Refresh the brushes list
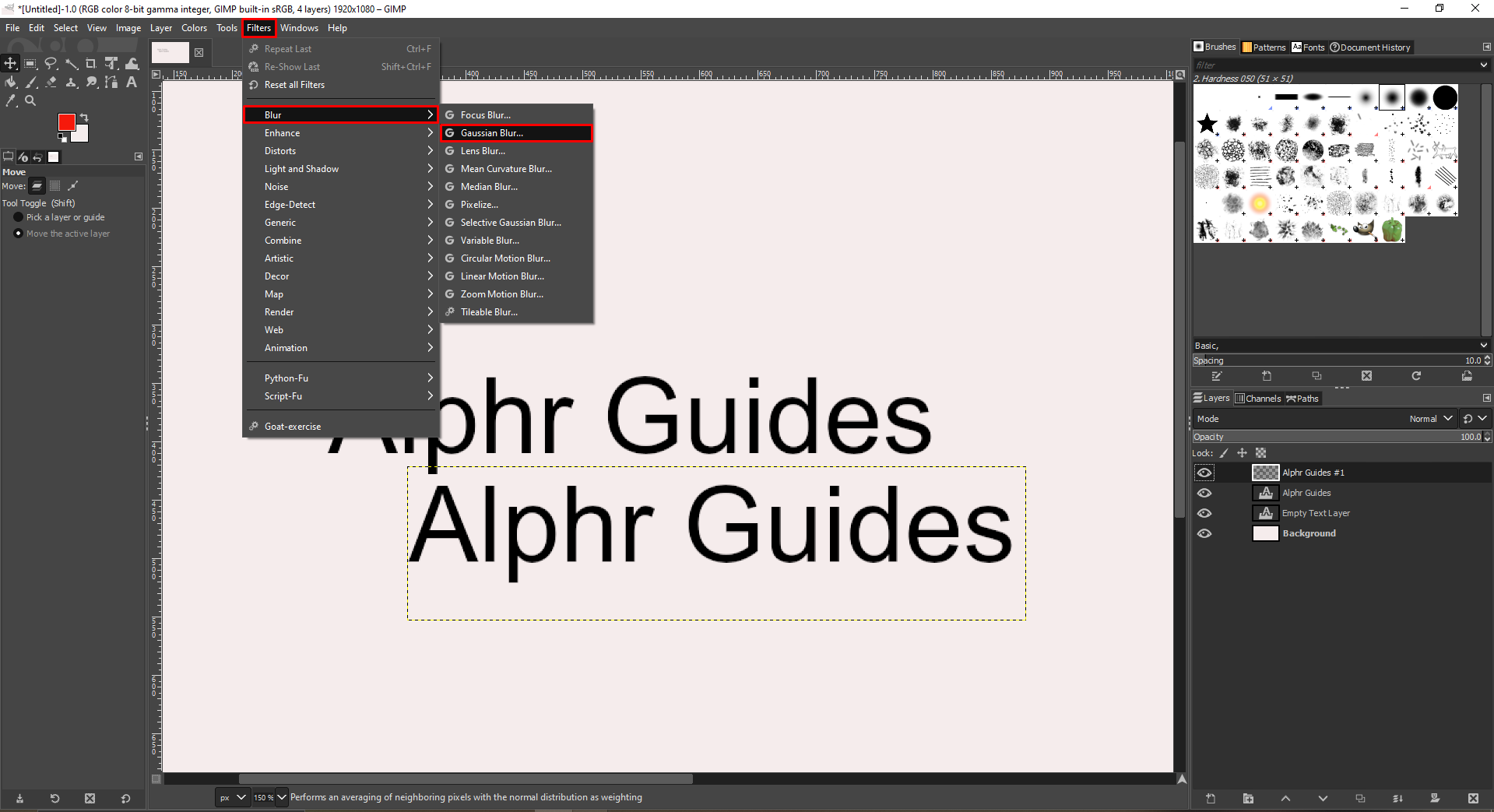This screenshot has width=1494, height=812. pyautogui.click(x=1416, y=376)
